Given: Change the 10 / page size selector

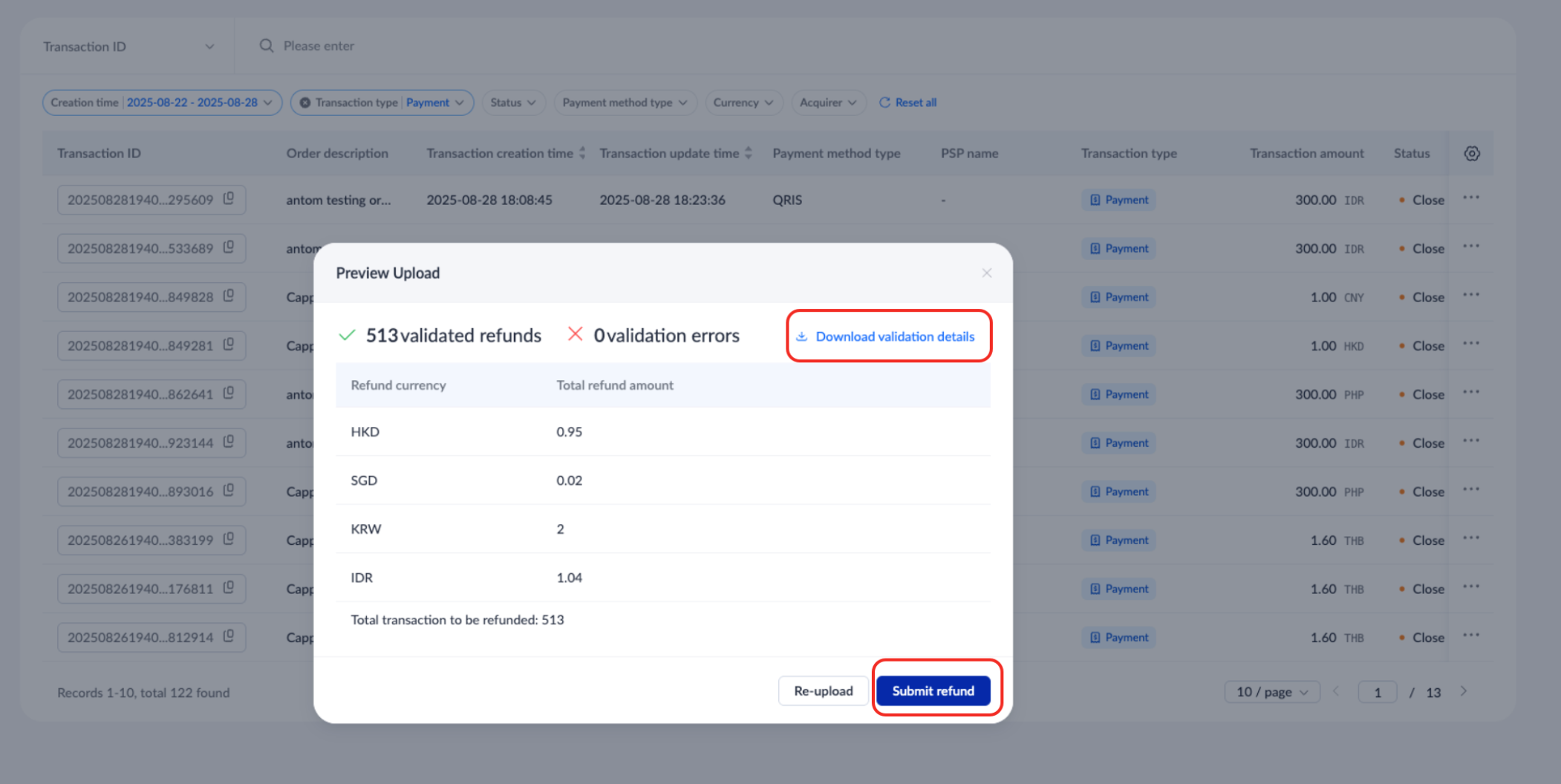Looking at the screenshot, I should click(x=1271, y=692).
